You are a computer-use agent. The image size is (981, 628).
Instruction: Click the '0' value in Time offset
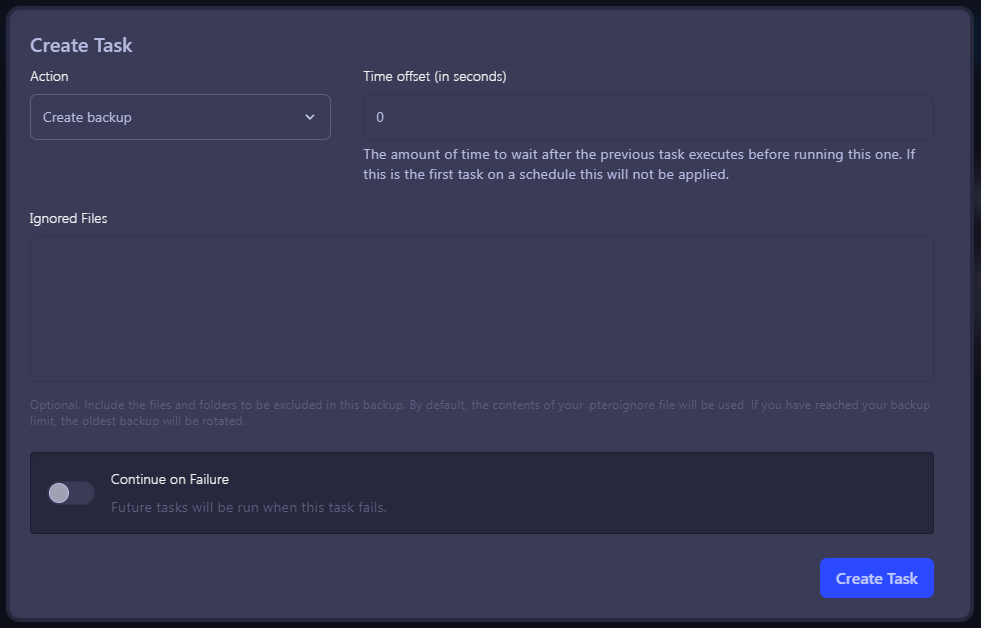pyautogui.click(x=380, y=117)
